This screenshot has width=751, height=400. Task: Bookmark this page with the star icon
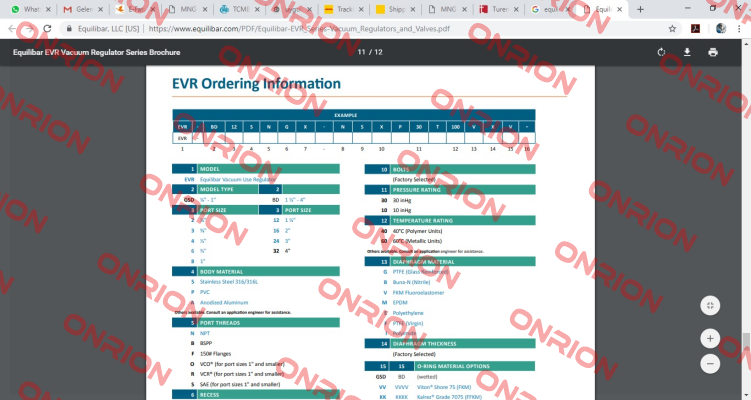tap(672, 29)
